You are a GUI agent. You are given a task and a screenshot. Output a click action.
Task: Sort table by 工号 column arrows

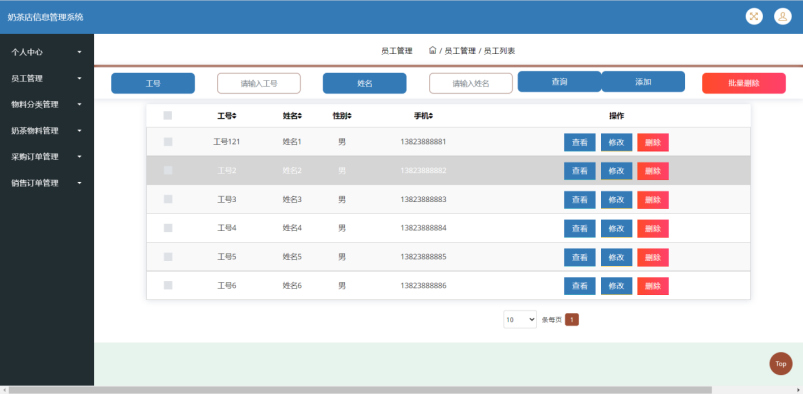click(x=234, y=116)
